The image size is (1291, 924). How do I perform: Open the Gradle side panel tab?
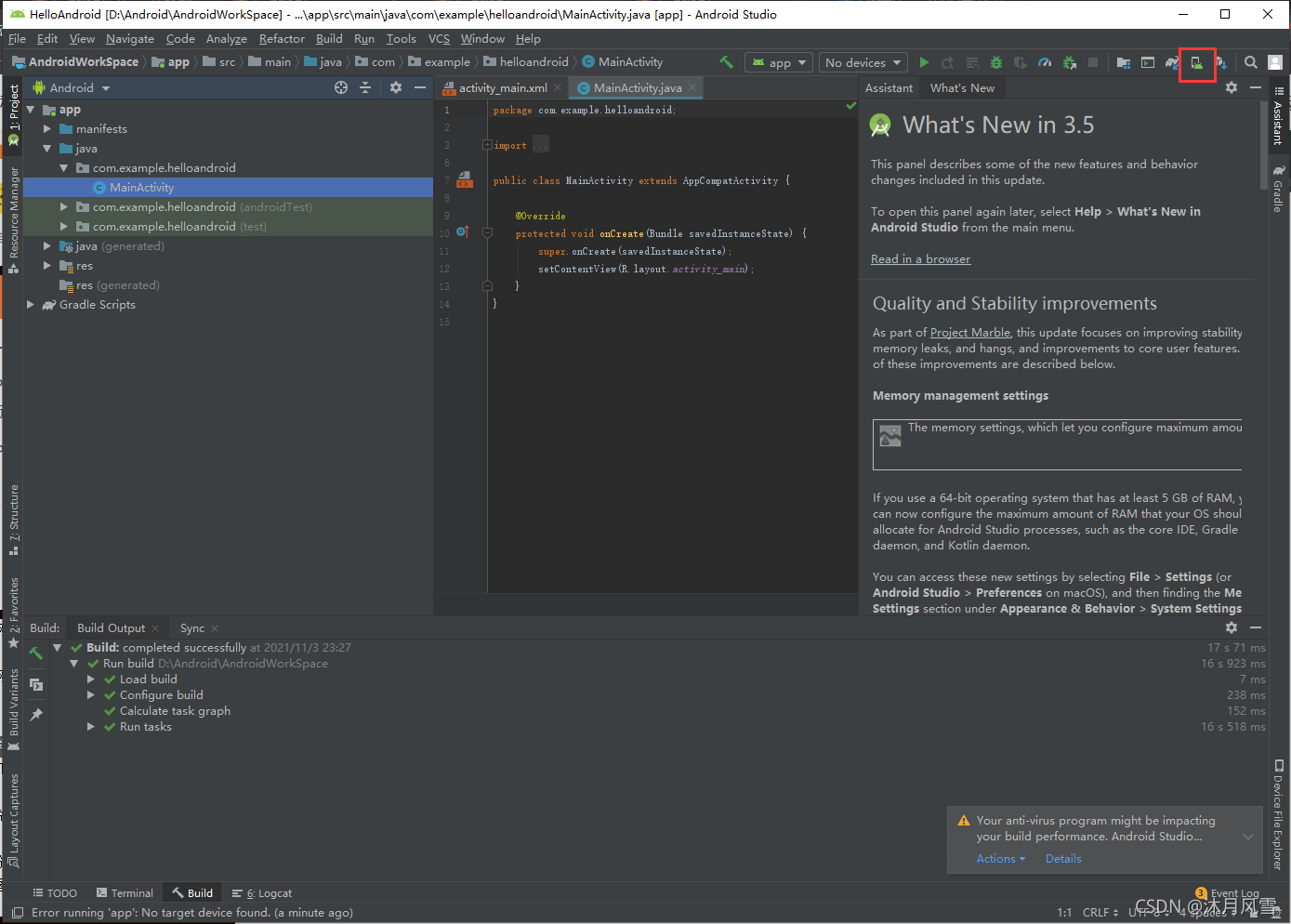coord(1279,189)
